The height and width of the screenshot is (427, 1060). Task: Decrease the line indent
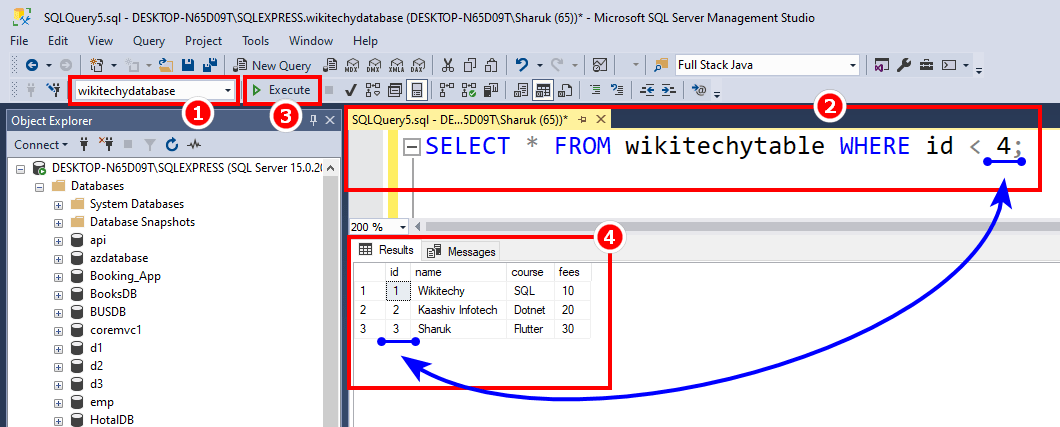[x=647, y=90]
